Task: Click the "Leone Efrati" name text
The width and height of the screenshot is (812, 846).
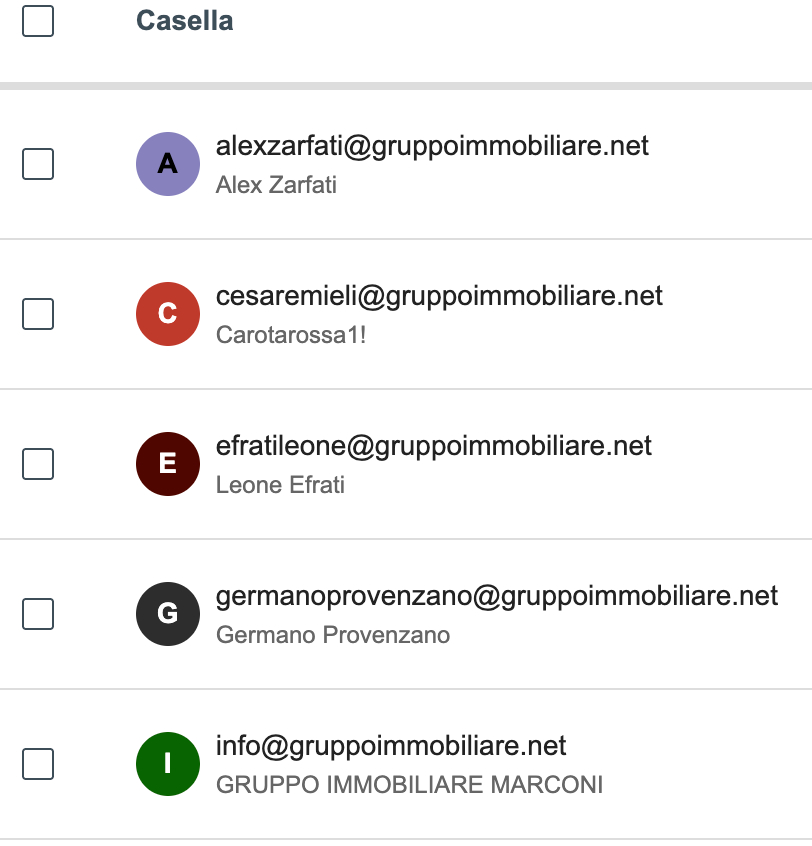Action: pyautogui.click(x=280, y=485)
